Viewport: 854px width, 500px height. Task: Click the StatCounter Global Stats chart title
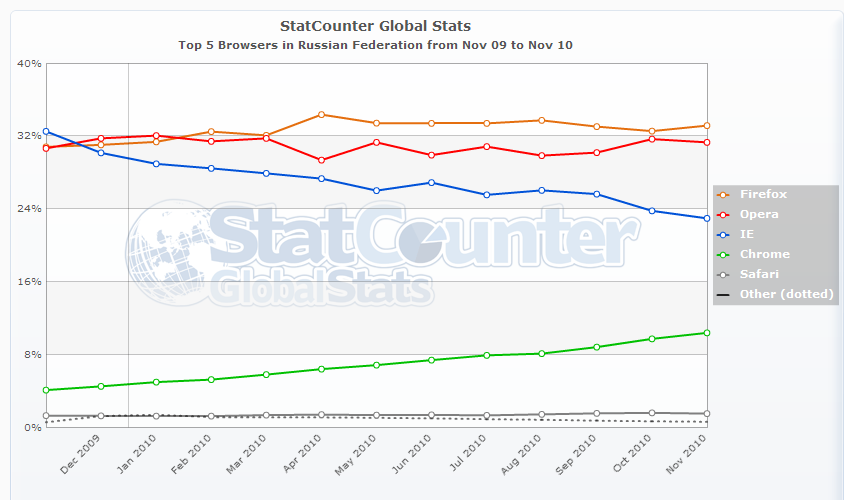click(376, 25)
